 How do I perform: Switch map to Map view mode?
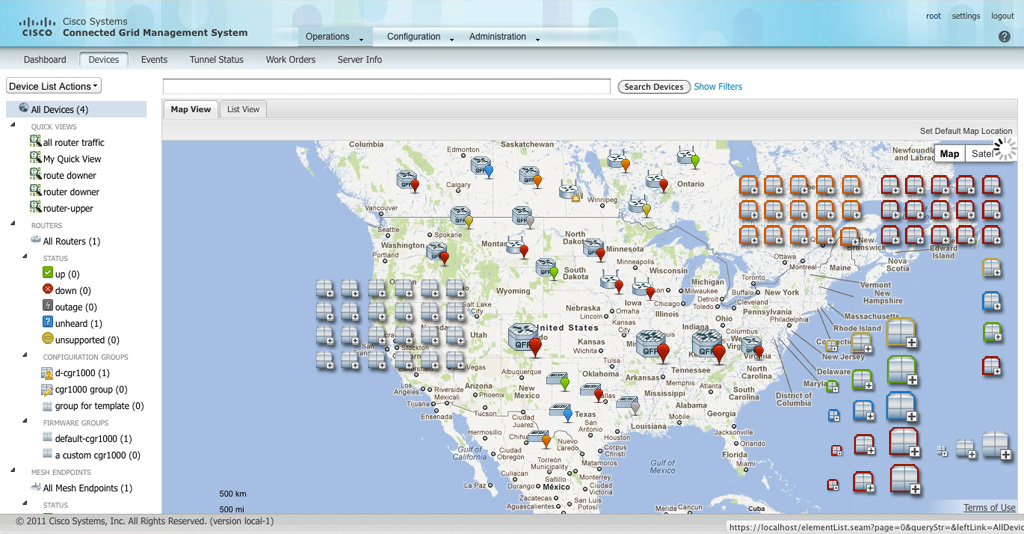pyautogui.click(x=949, y=153)
